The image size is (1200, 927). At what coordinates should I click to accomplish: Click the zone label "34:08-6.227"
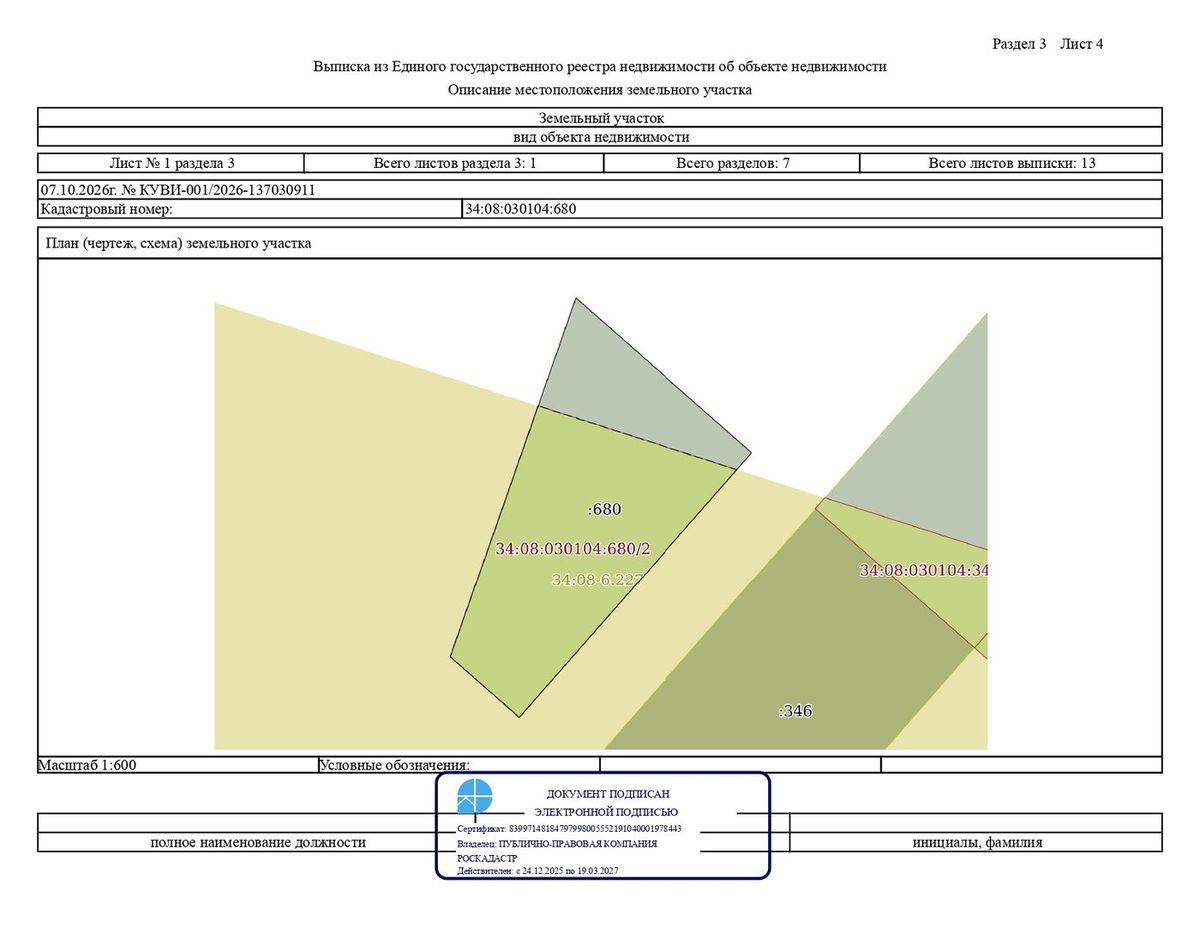pos(596,579)
